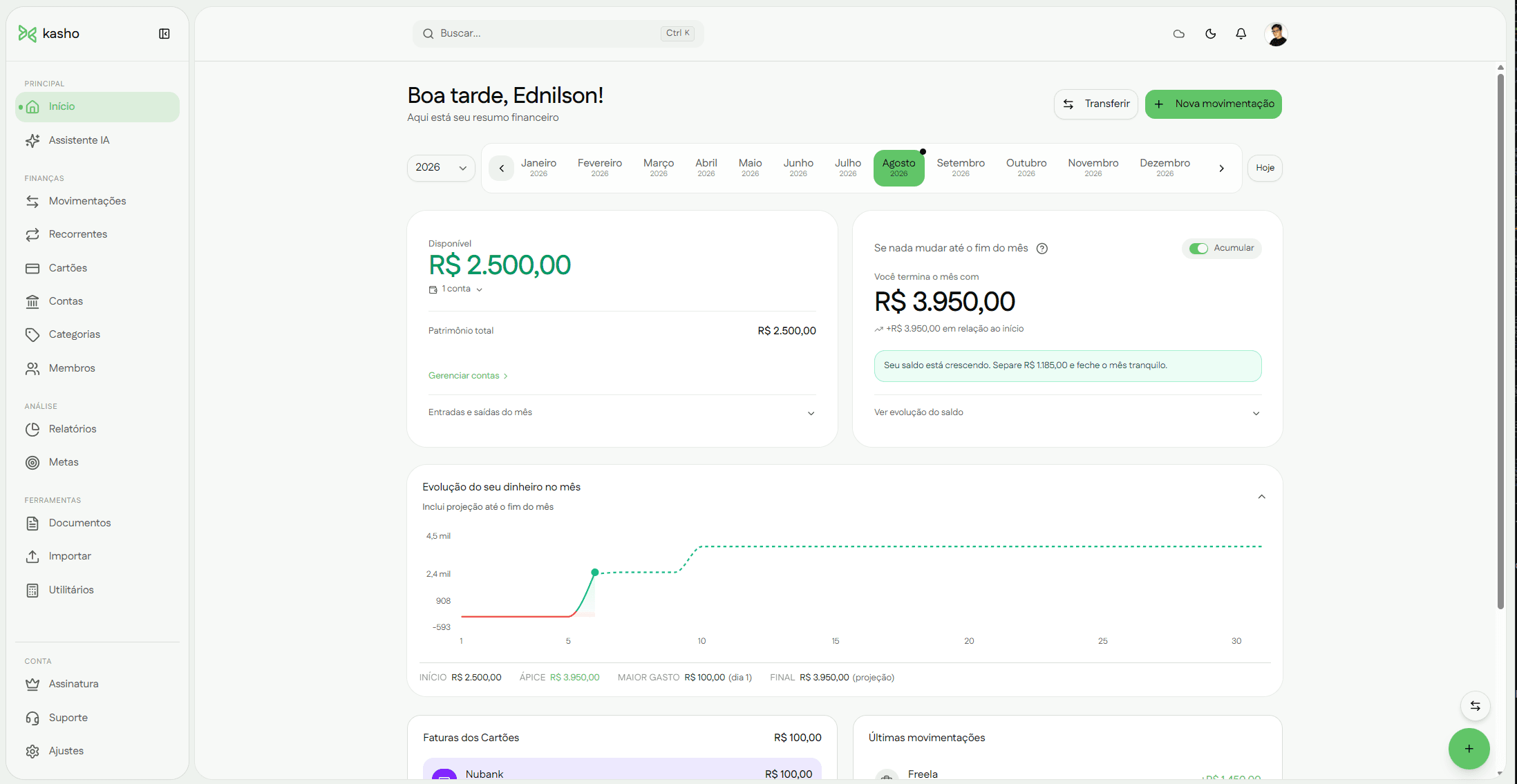Open notifications bell
This screenshot has width=1517, height=784.
click(x=1241, y=34)
